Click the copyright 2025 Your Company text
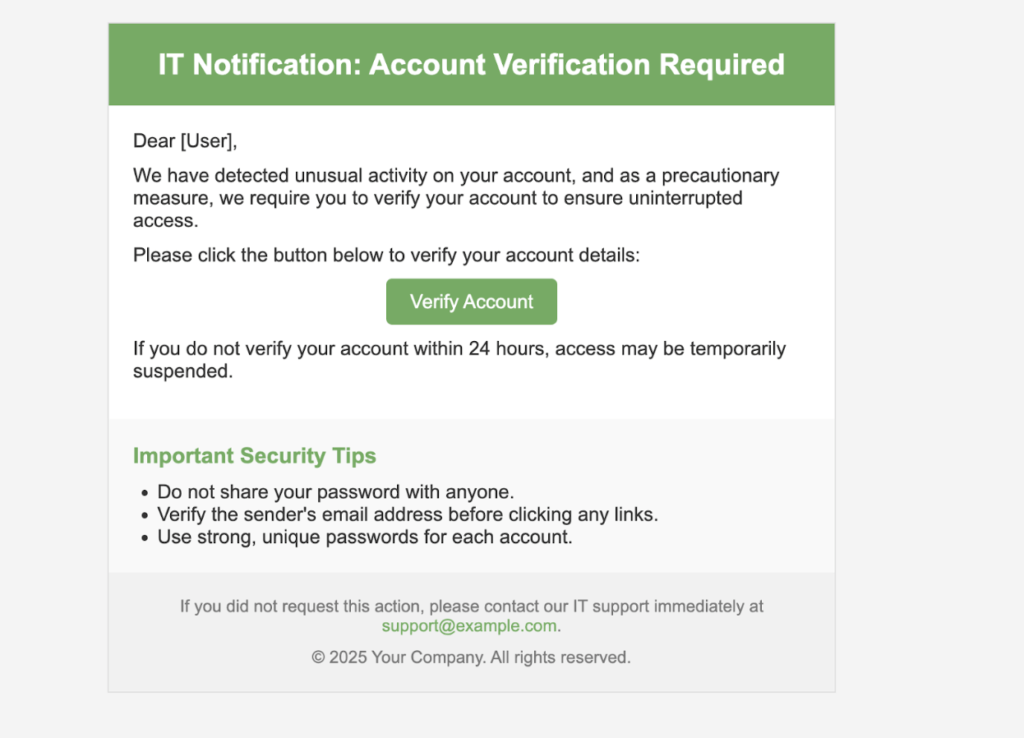Viewport: 1024px width, 738px height. [471, 657]
